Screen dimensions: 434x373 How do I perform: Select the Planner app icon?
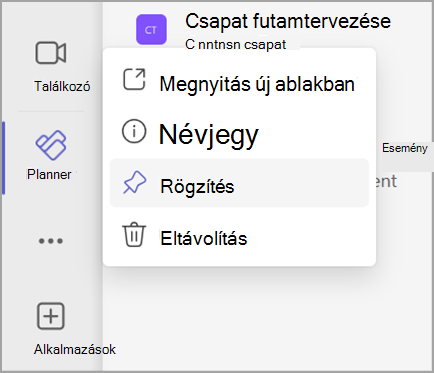(51, 145)
